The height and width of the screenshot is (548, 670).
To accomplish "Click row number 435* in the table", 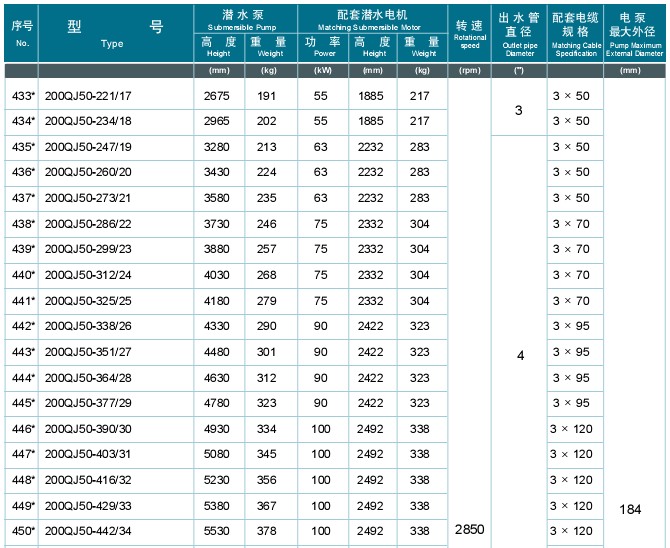I will pyautogui.click(x=22, y=147).
